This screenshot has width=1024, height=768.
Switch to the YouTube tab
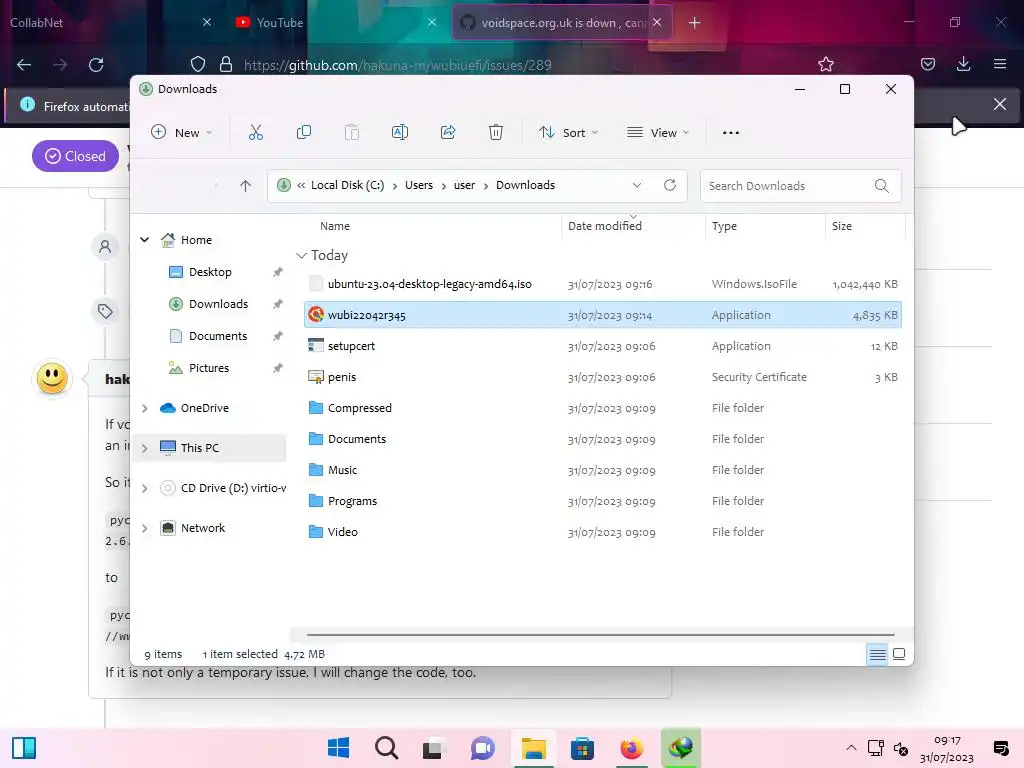click(280, 22)
